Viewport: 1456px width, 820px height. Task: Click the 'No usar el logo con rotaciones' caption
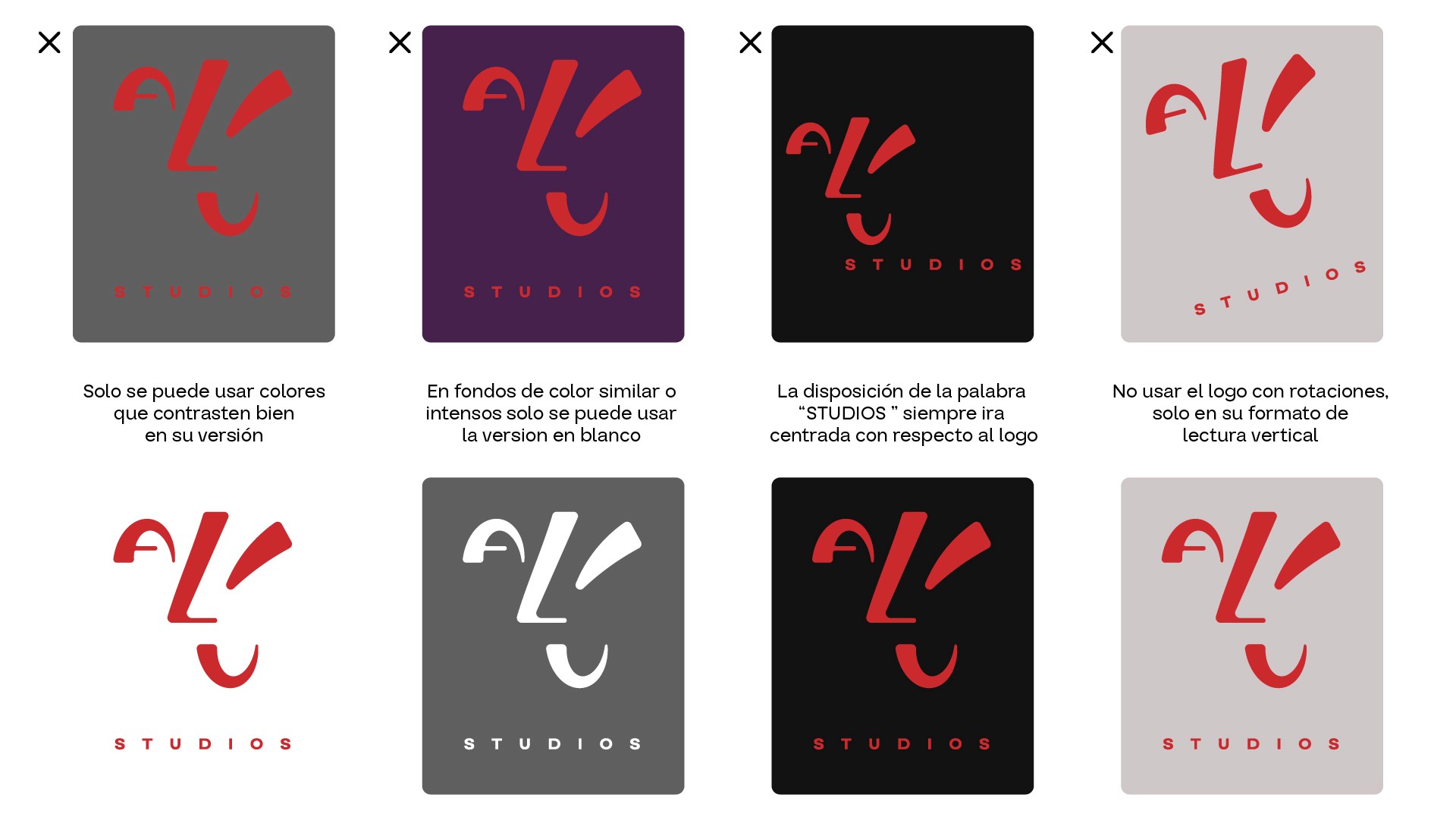click(1250, 413)
